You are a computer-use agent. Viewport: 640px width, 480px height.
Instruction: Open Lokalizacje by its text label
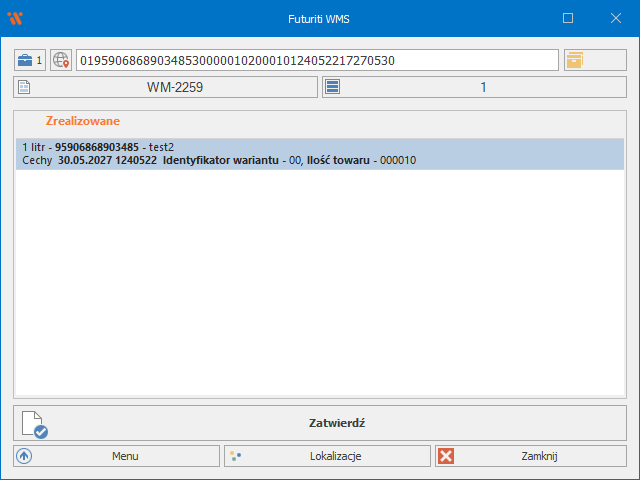[x=336, y=456]
